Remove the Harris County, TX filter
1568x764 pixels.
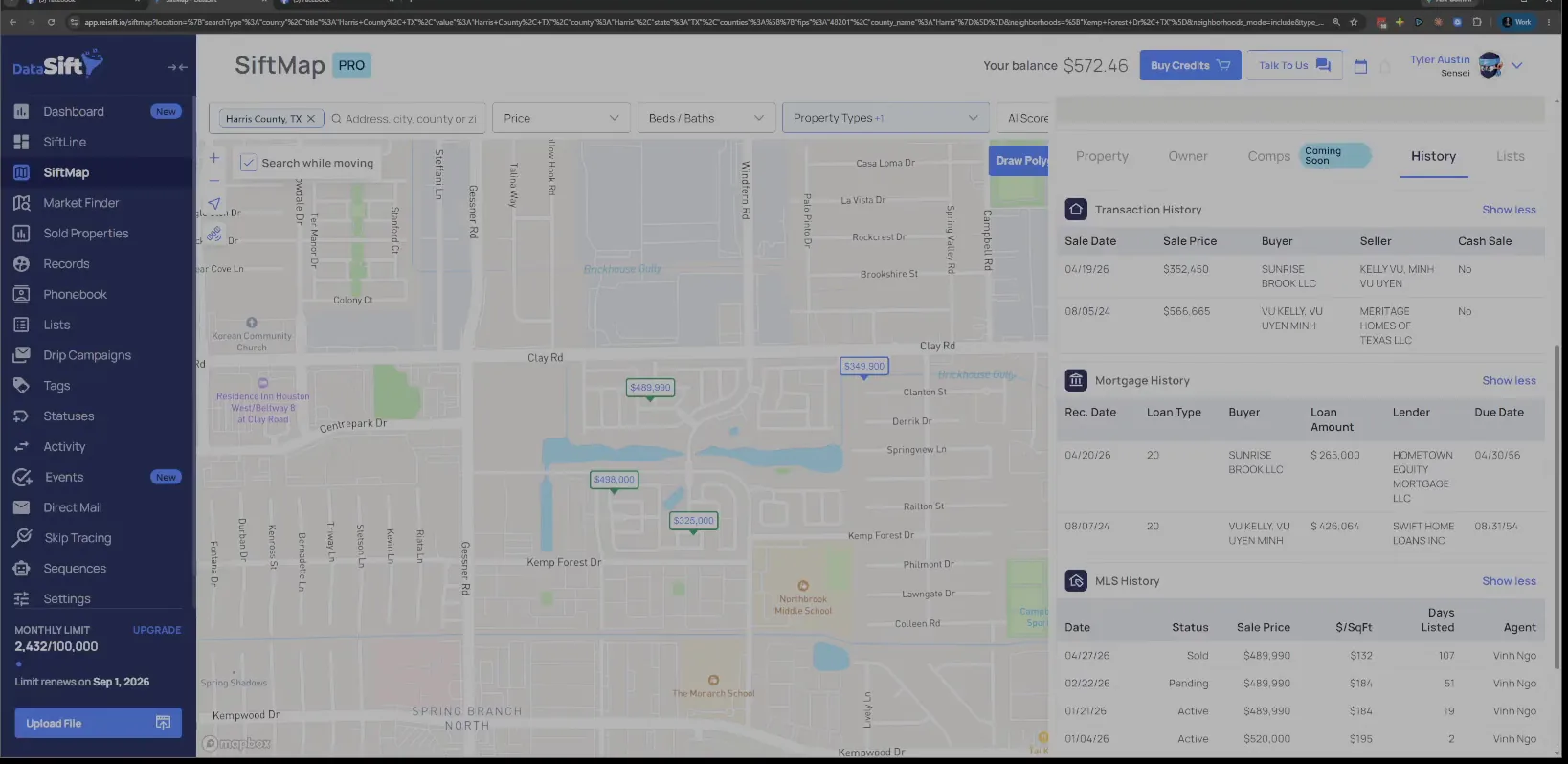click(x=310, y=119)
